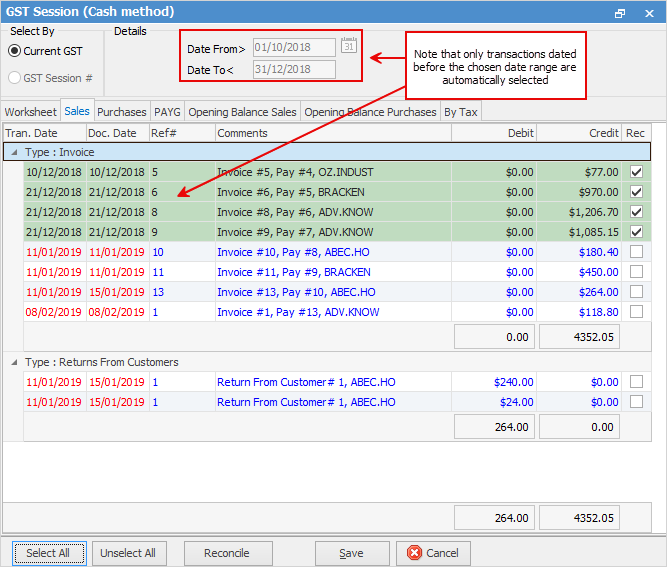The height and width of the screenshot is (567, 667).
Task: Check Rec box for the $24.00 customer return
Action: pyautogui.click(x=636, y=402)
